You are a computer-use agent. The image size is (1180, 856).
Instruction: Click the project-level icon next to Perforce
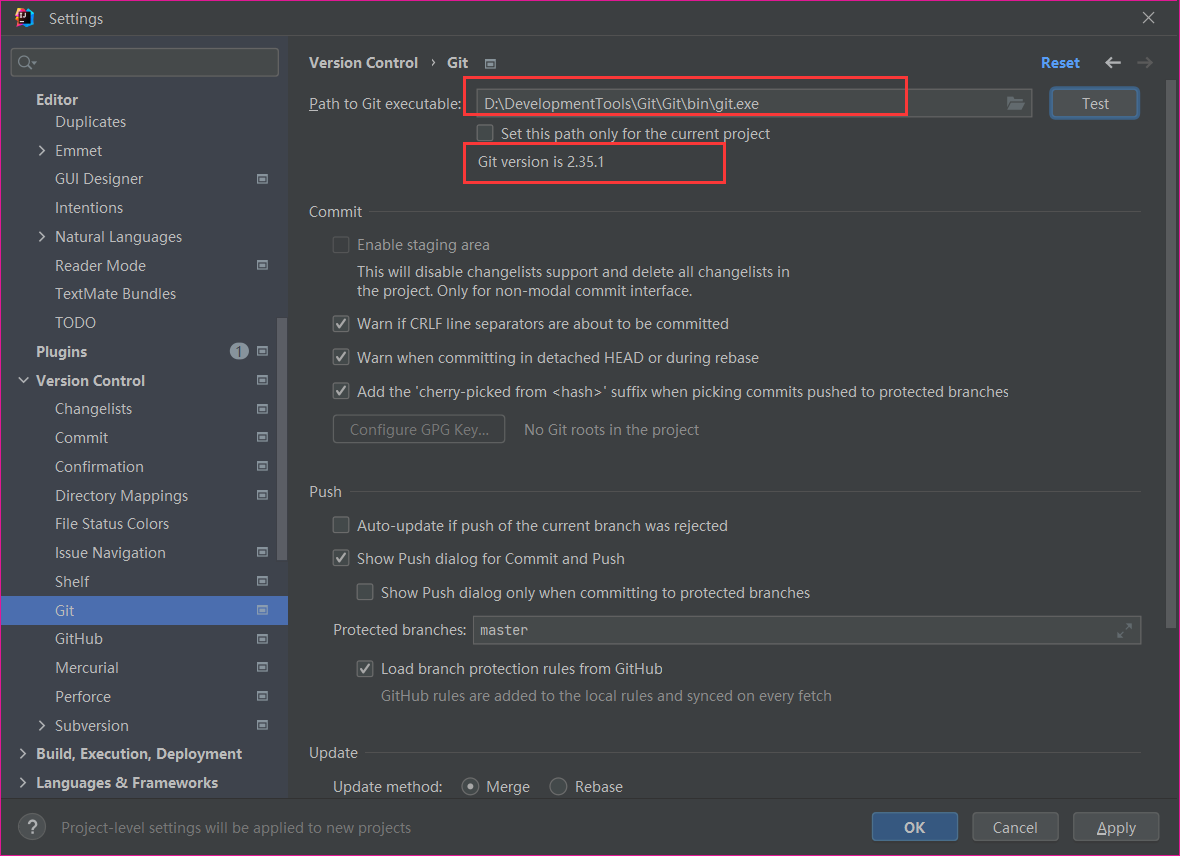(262, 696)
